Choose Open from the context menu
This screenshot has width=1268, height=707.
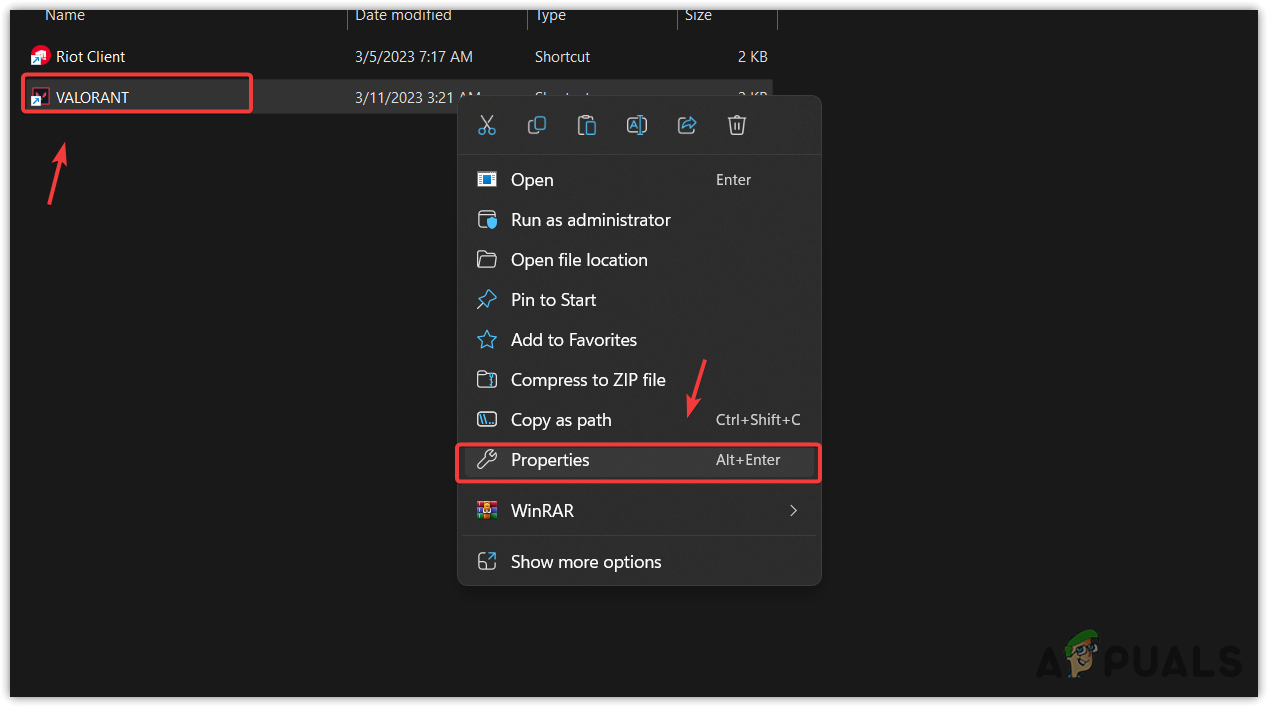click(x=639, y=180)
